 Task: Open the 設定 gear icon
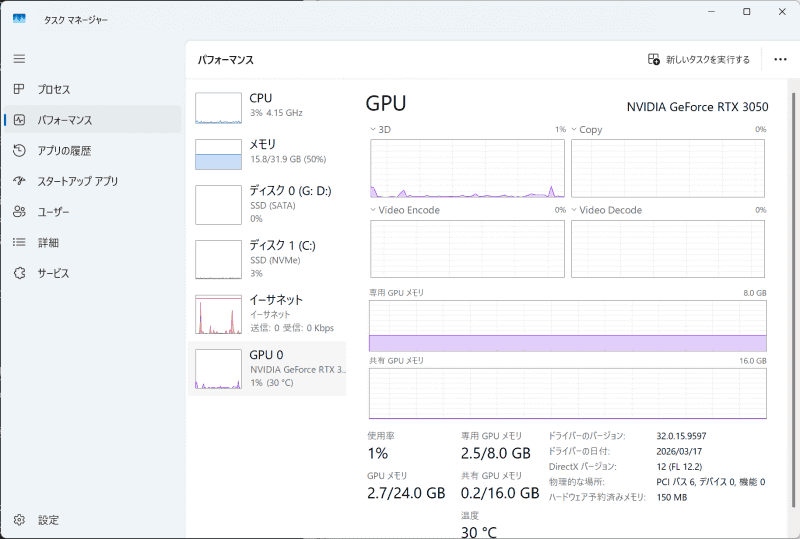pyautogui.click(x=19, y=520)
